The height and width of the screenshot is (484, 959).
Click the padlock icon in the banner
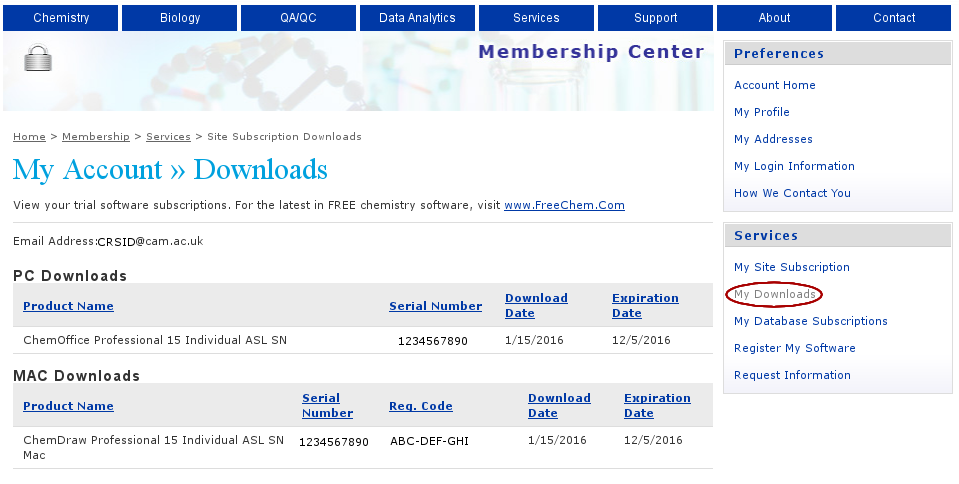coord(38,58)
